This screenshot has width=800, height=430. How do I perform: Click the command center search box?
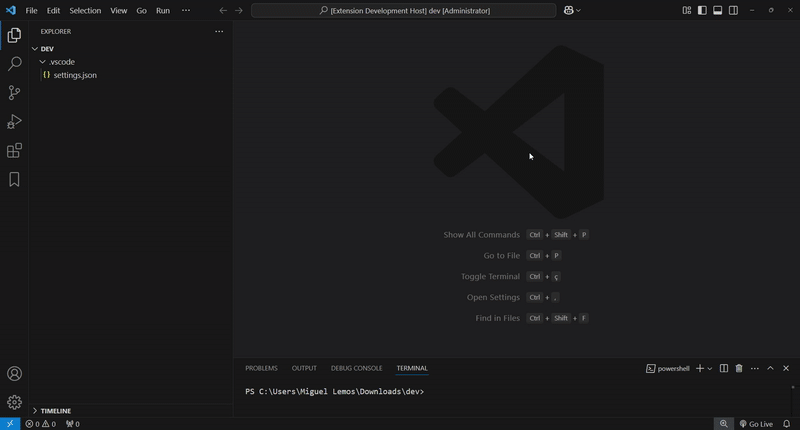click(404, 10)
